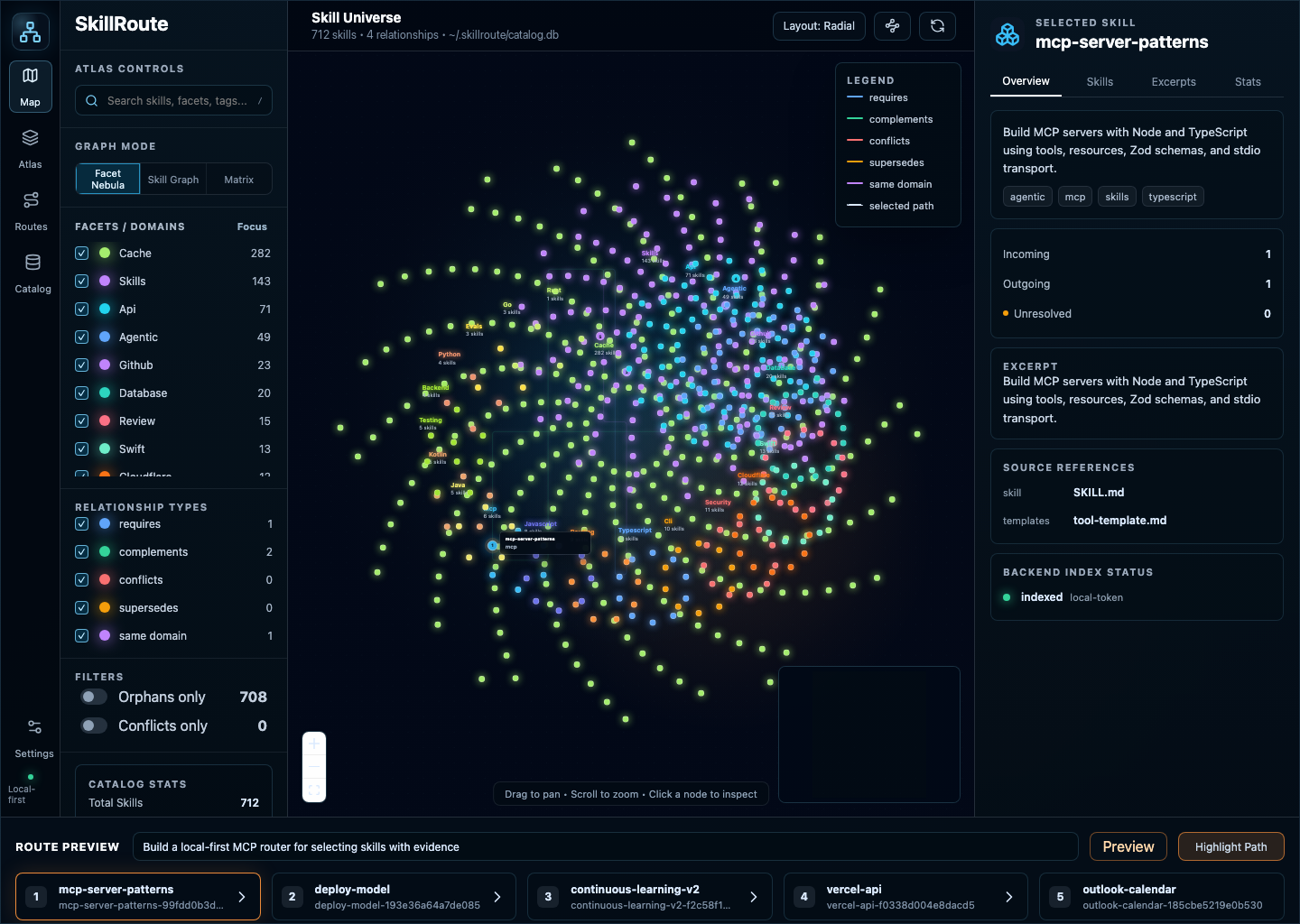
Task: Uncheck the Swift facet
Action: pos(81,449)
